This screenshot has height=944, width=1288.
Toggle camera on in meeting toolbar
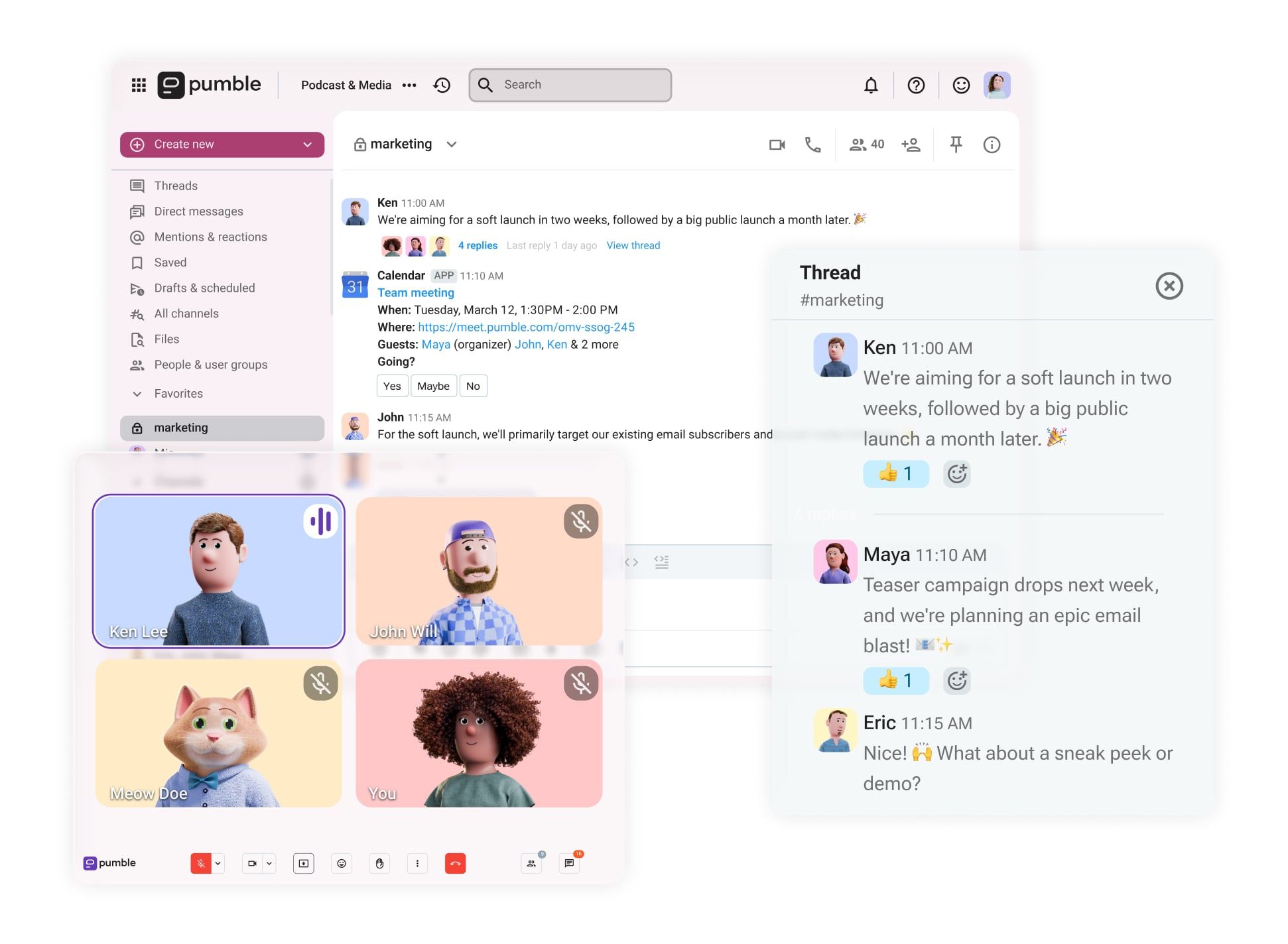(x=252, y=863)
